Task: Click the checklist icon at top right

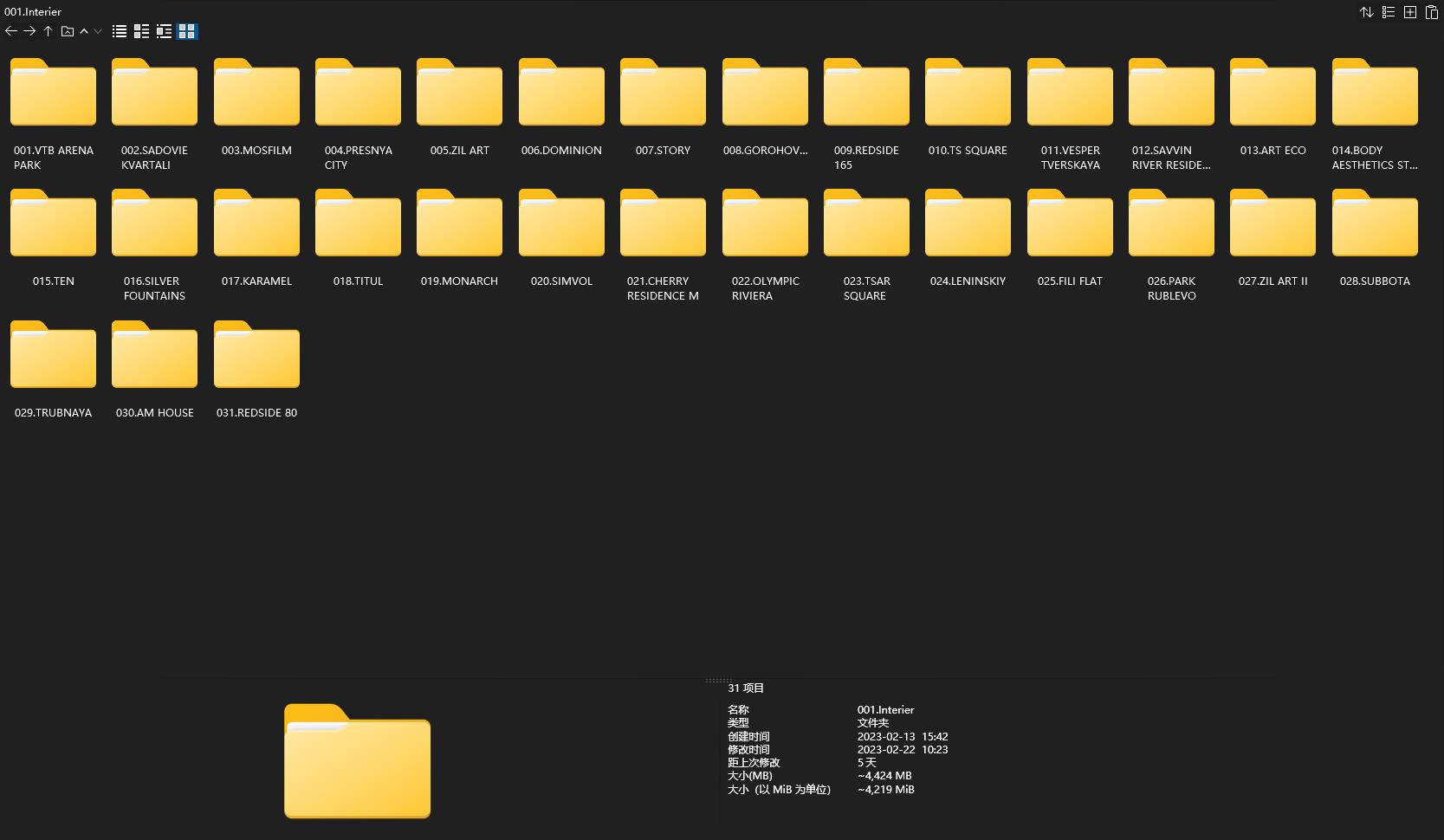Action: coord(1389,12)
